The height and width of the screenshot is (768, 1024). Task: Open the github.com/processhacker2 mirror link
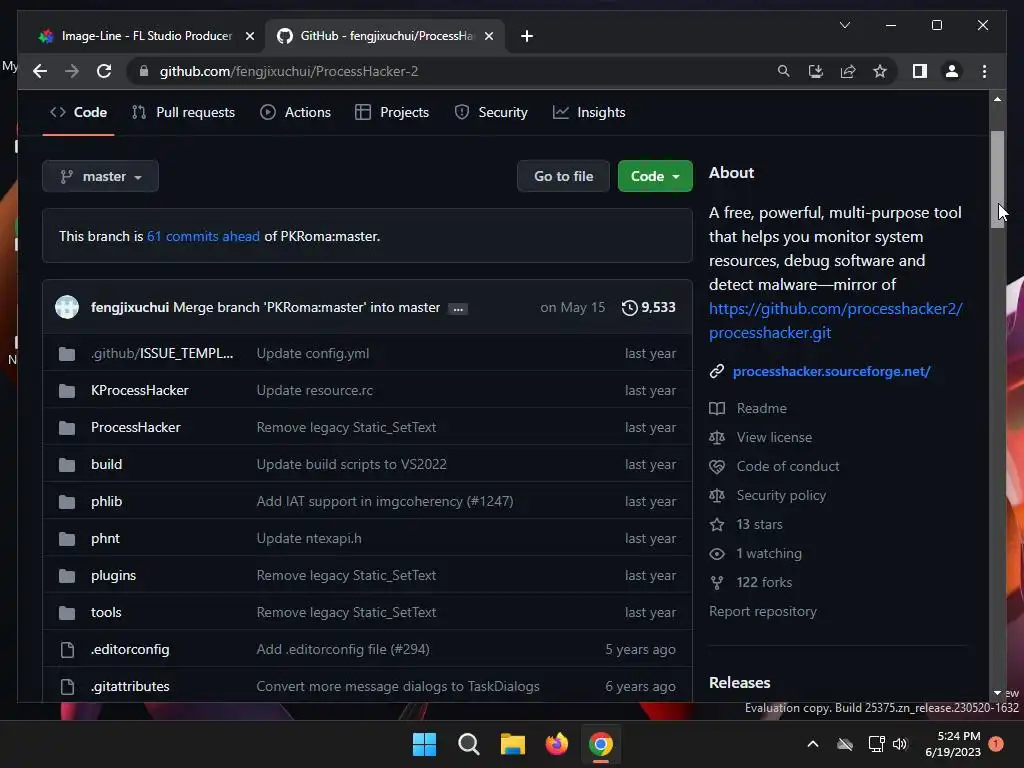point(835,321)
